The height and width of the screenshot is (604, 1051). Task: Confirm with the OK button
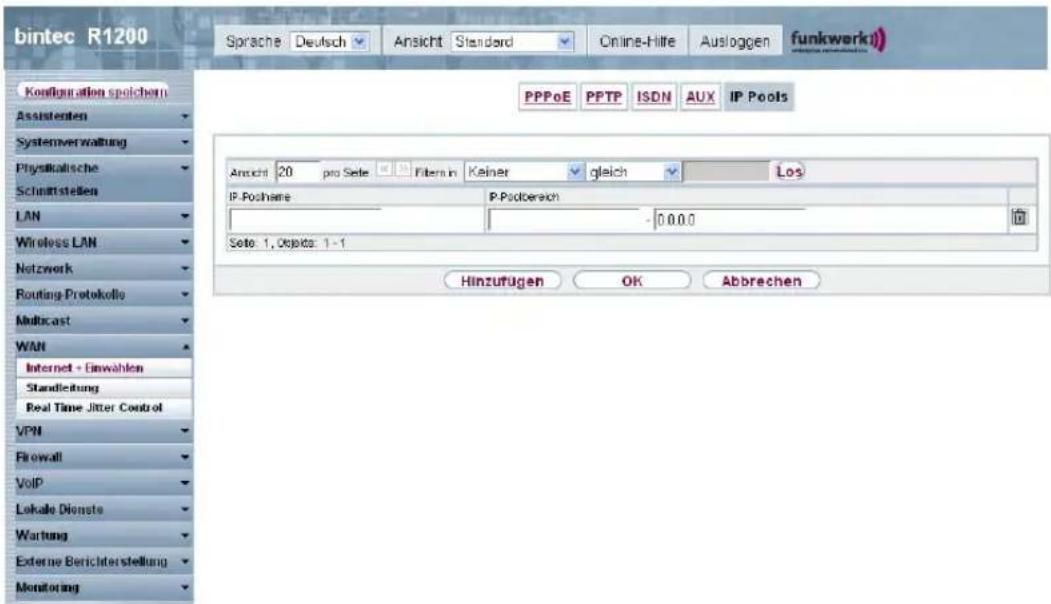click(632, 281)
